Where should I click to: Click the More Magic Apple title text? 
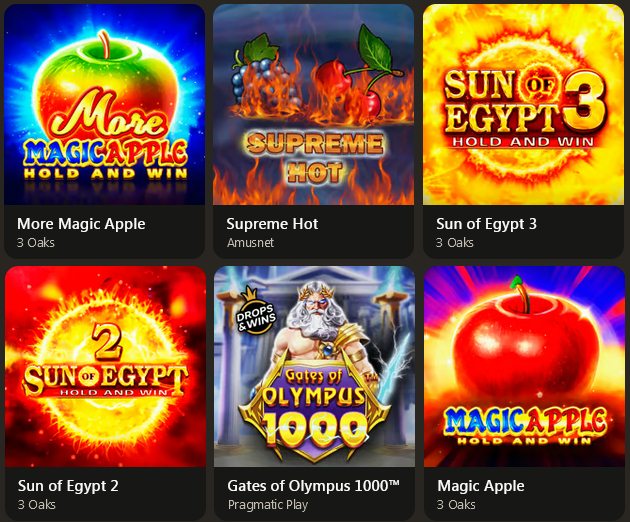[81, 224]
